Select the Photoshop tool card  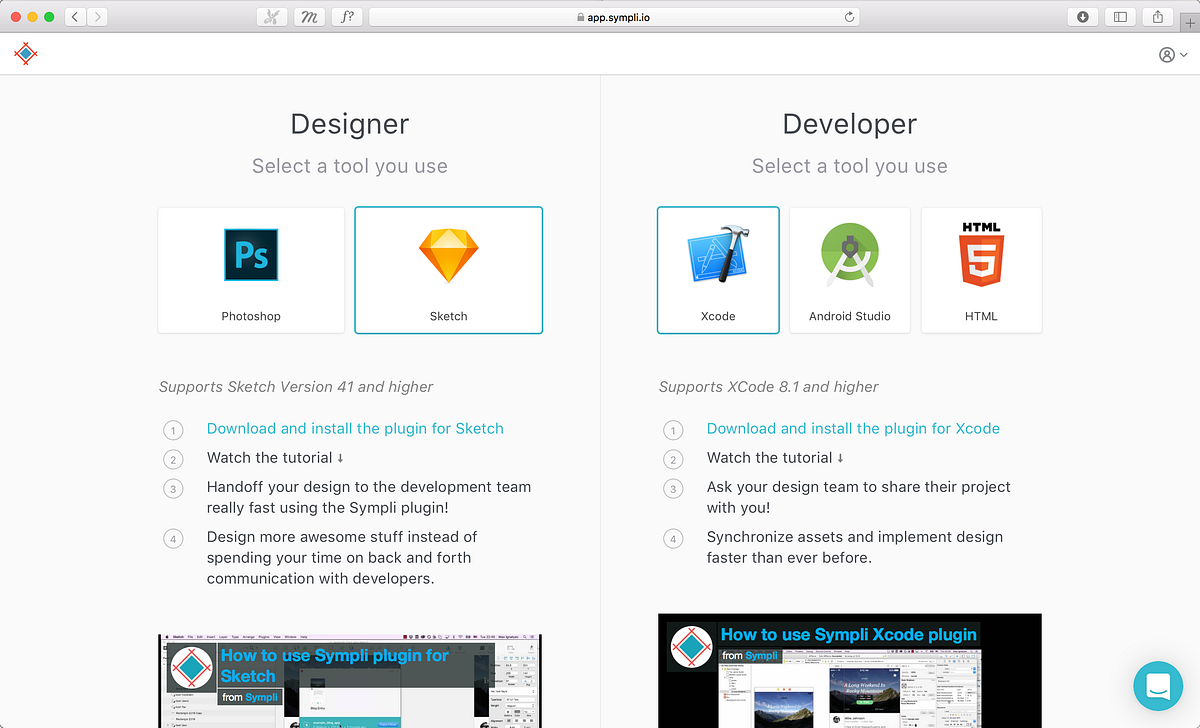tap(251, 270)
